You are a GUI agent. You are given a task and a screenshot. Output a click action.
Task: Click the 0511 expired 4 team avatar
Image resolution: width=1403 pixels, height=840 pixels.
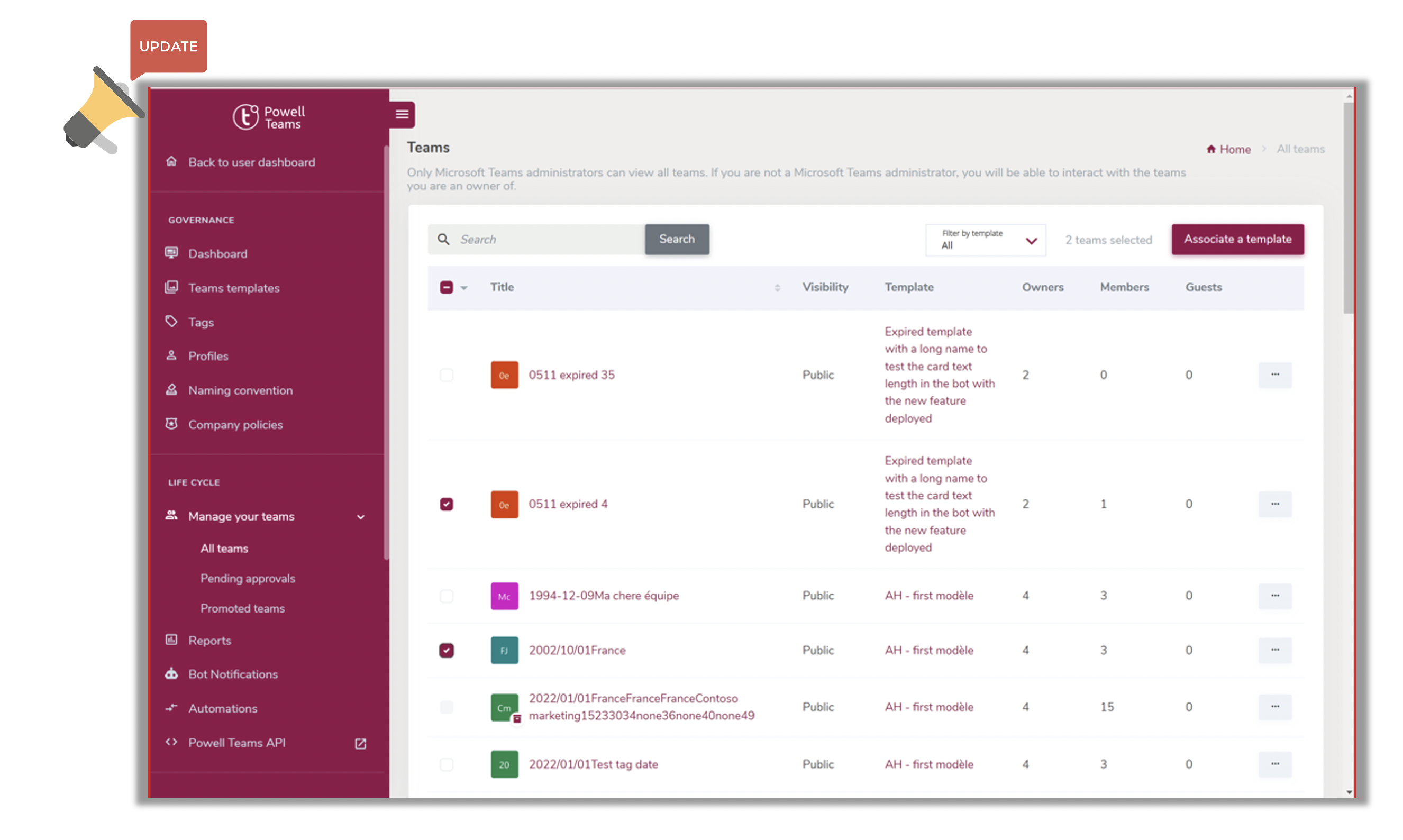click(504, 504)
